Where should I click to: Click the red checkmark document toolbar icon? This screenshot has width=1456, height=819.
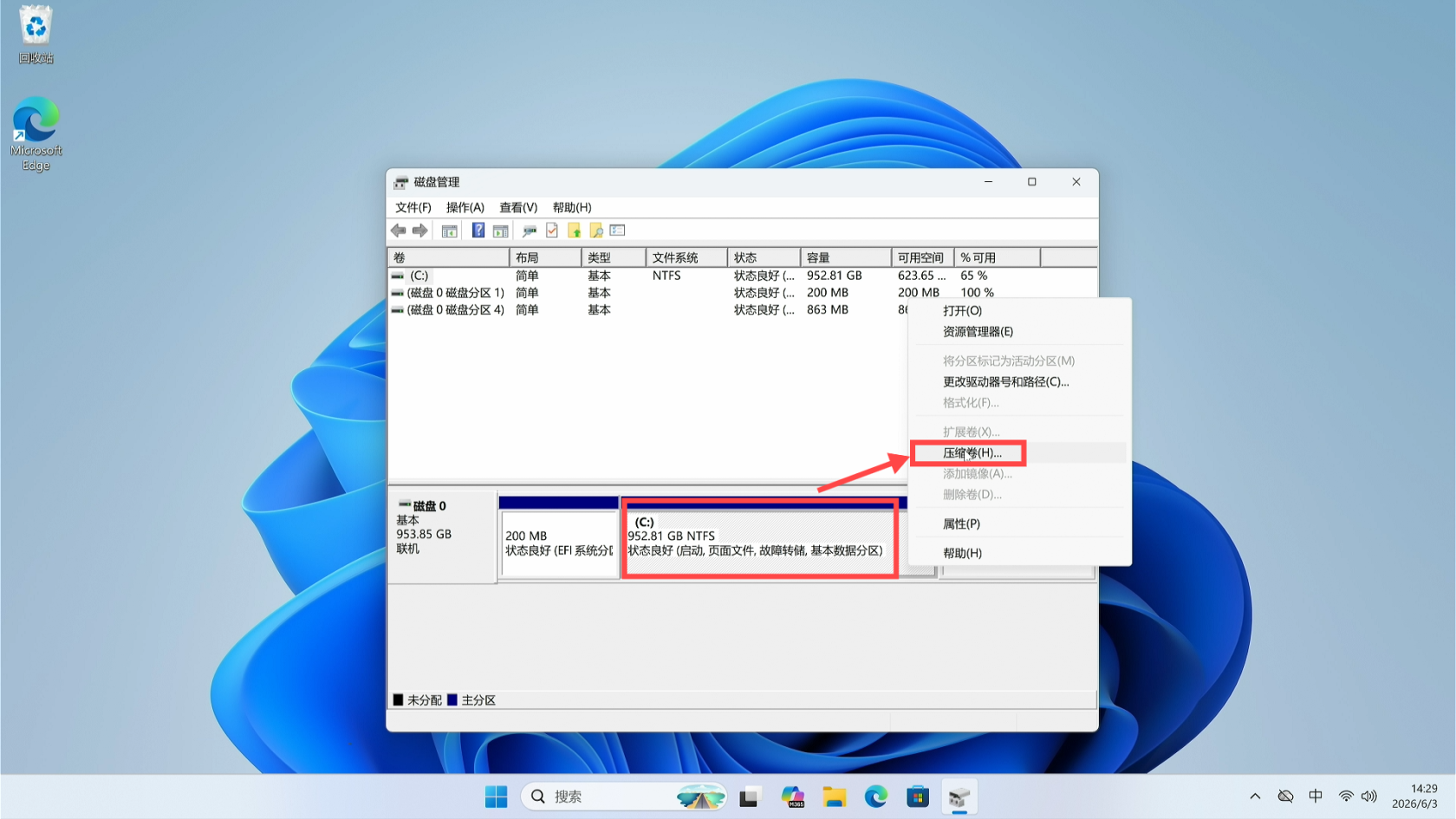(x=552, y=231)
